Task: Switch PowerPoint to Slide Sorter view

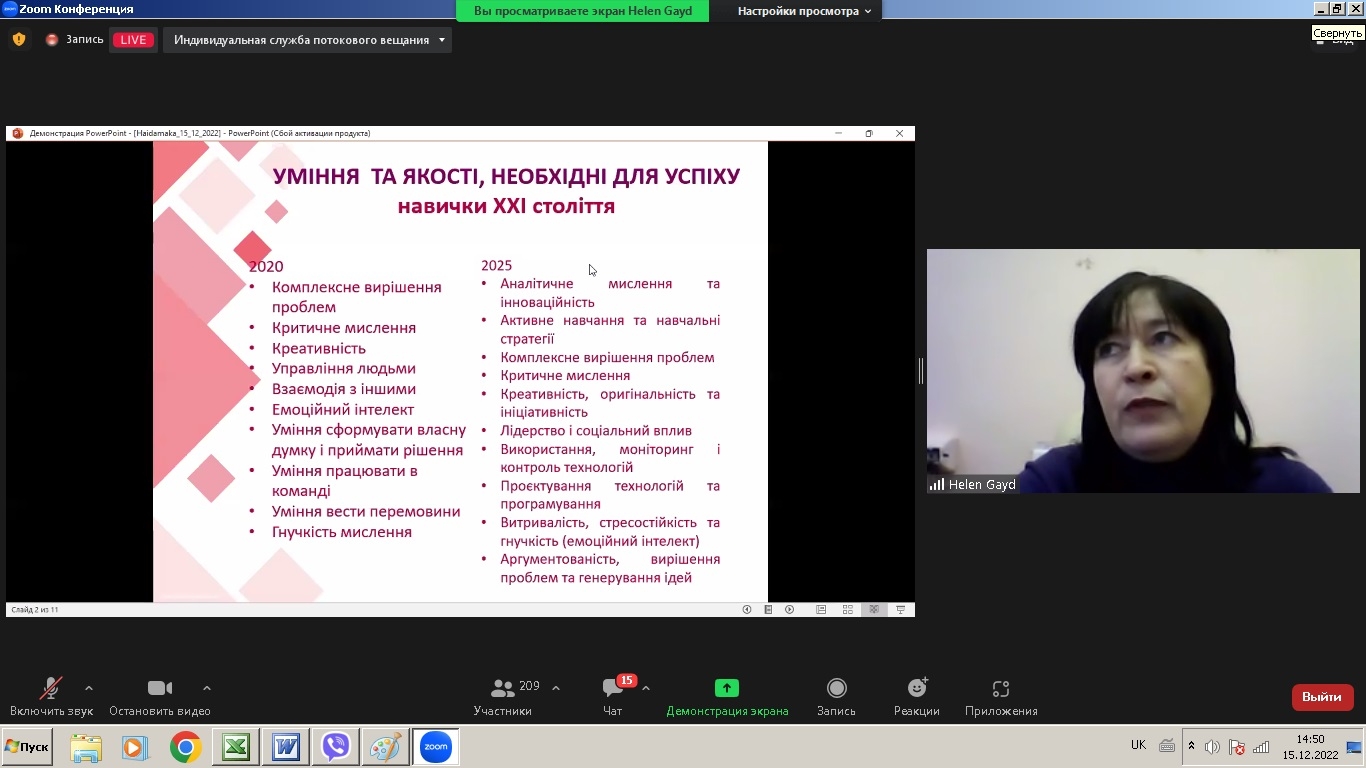Action: pos(848,610)
